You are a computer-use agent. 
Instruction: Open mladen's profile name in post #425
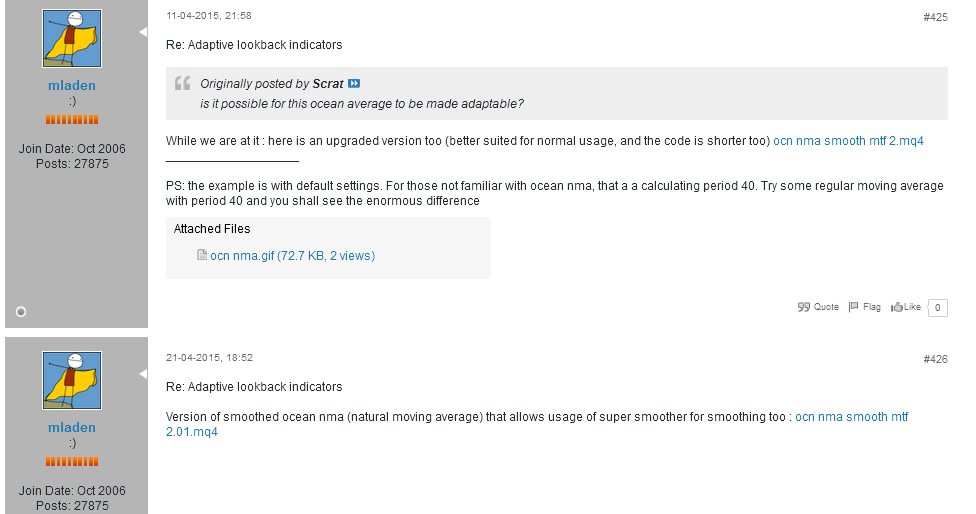(x=72, y=86)
